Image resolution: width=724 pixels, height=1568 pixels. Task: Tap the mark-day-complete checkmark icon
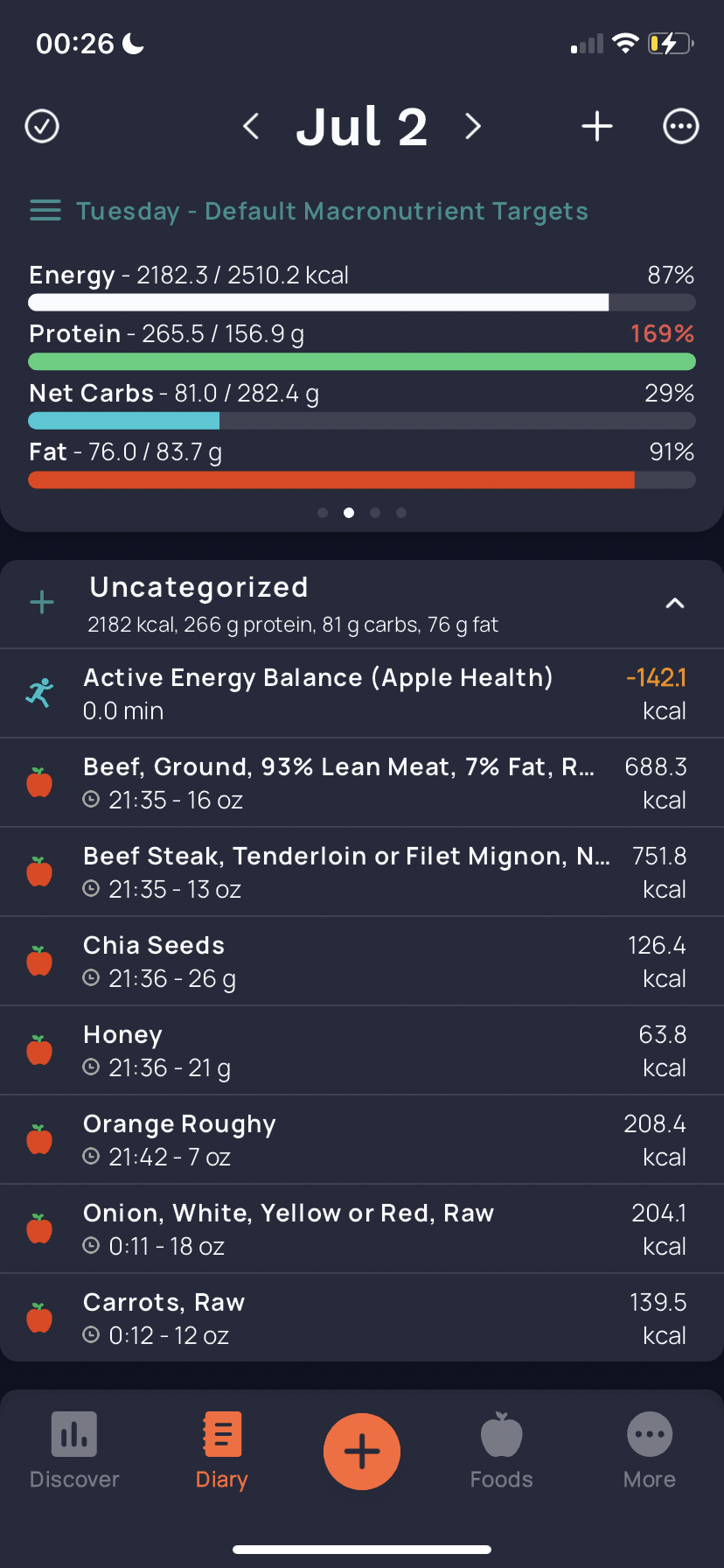pos(42,126)
